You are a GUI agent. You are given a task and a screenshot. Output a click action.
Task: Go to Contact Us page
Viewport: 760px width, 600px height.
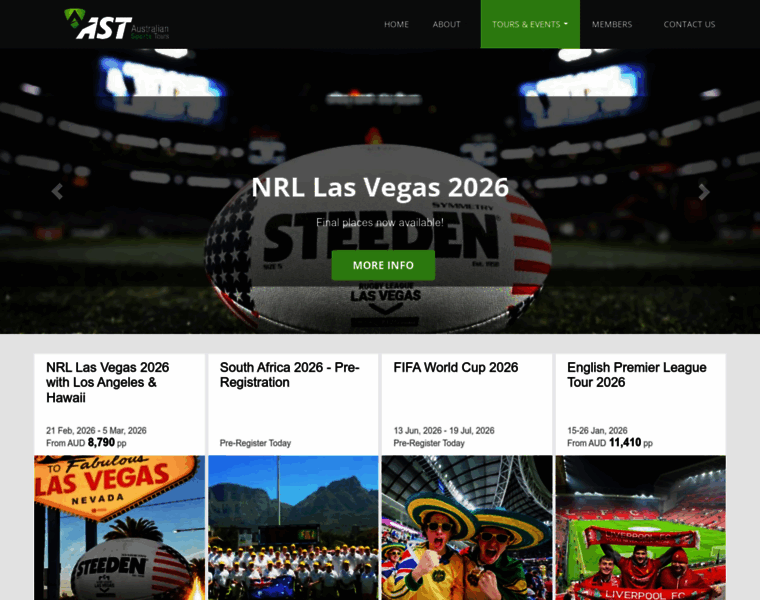pyautogui.click(x=689, y=24)
